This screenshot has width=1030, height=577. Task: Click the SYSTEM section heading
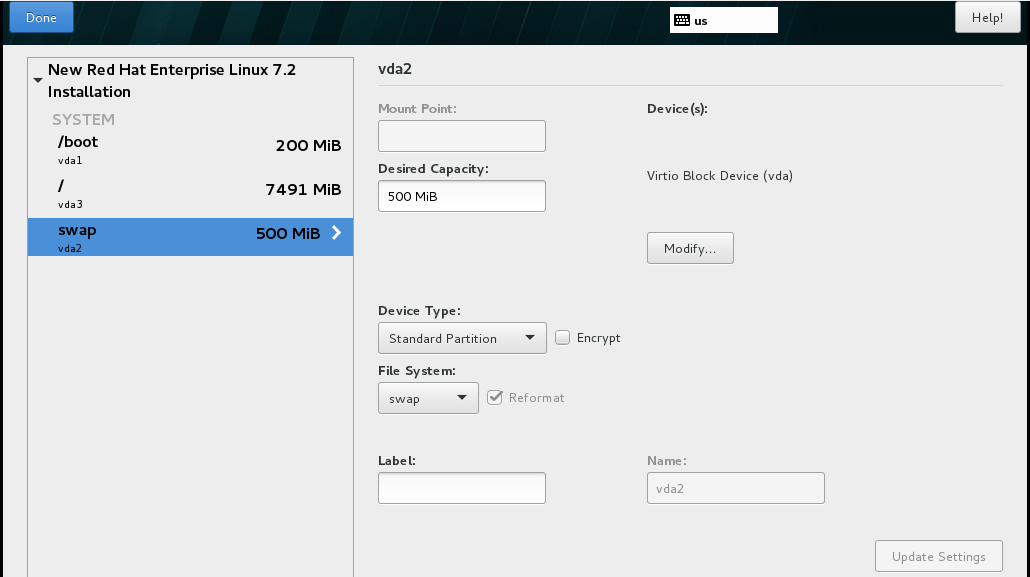[x=83, y=120]
